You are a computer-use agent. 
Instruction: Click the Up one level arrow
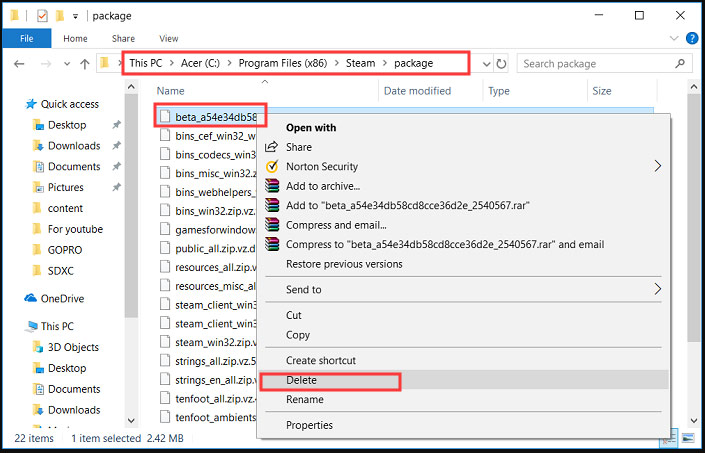coord(85,64)
